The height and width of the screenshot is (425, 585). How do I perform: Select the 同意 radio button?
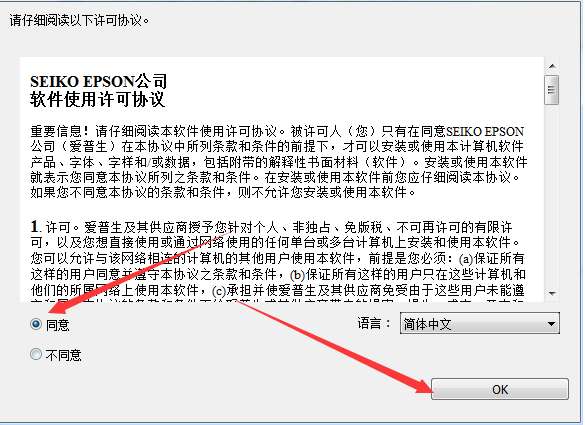[36, 324]
